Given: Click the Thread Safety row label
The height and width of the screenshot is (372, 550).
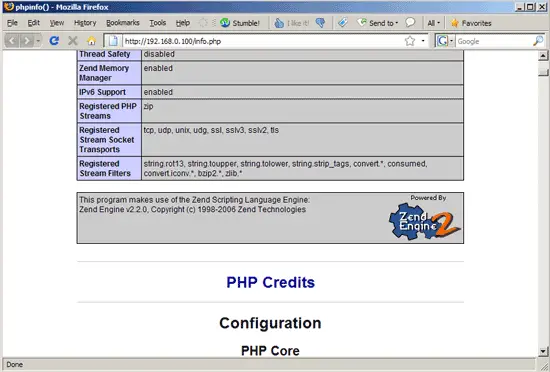Looking at the screenshot, I should coord(105,54).
